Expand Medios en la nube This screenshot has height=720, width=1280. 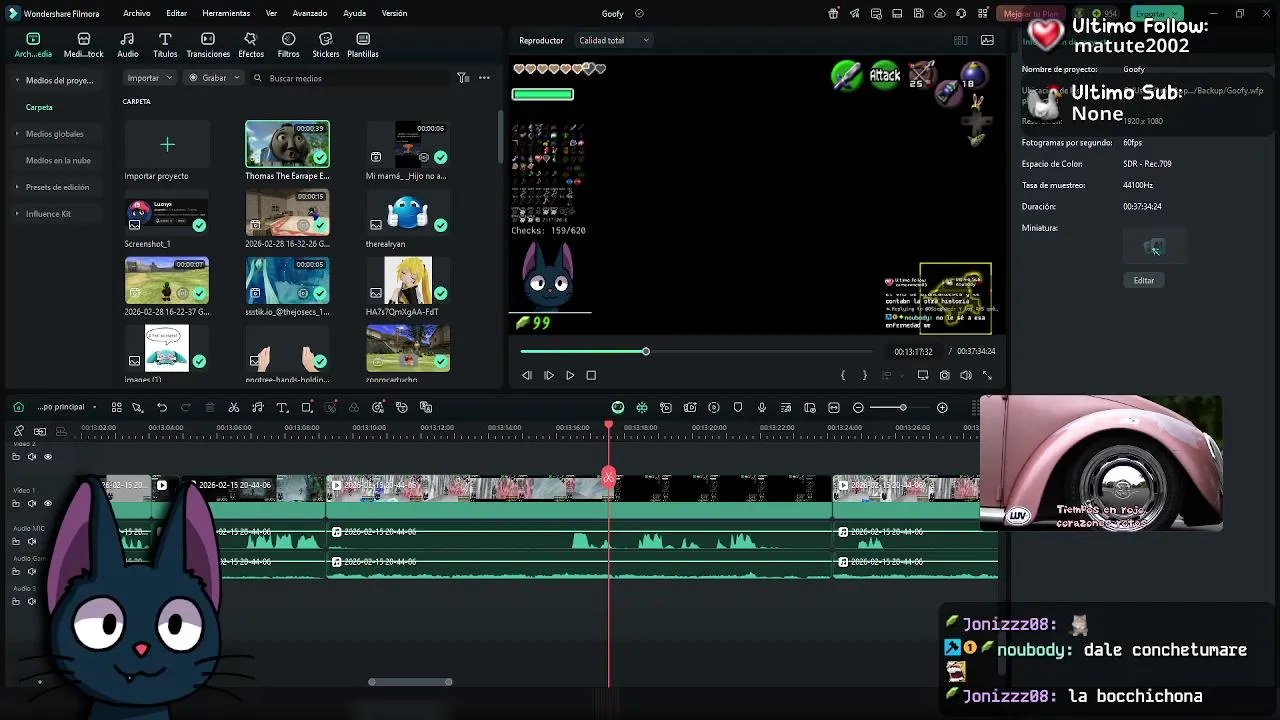(58, 160)
